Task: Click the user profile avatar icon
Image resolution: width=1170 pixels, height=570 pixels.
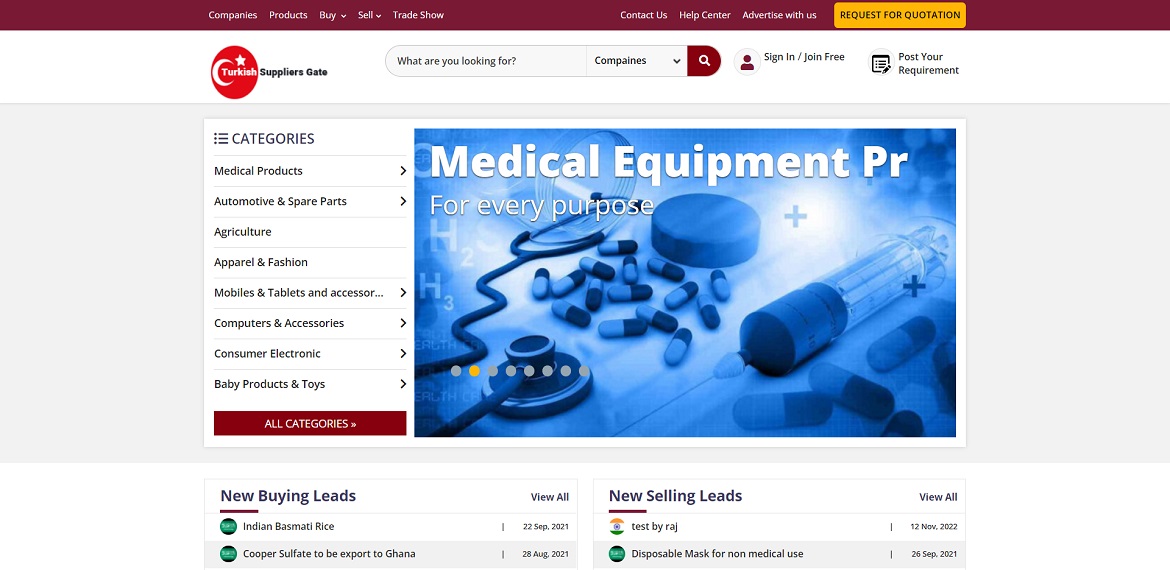Action: click(x=747, y=62)
